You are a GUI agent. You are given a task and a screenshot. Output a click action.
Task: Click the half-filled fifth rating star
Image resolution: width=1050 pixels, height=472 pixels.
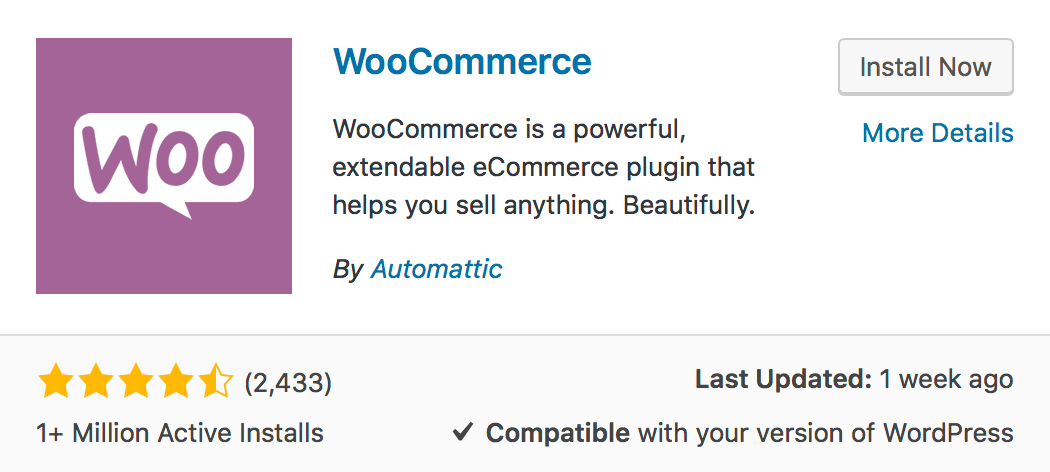pyautogui.click(x=214, y=381)
